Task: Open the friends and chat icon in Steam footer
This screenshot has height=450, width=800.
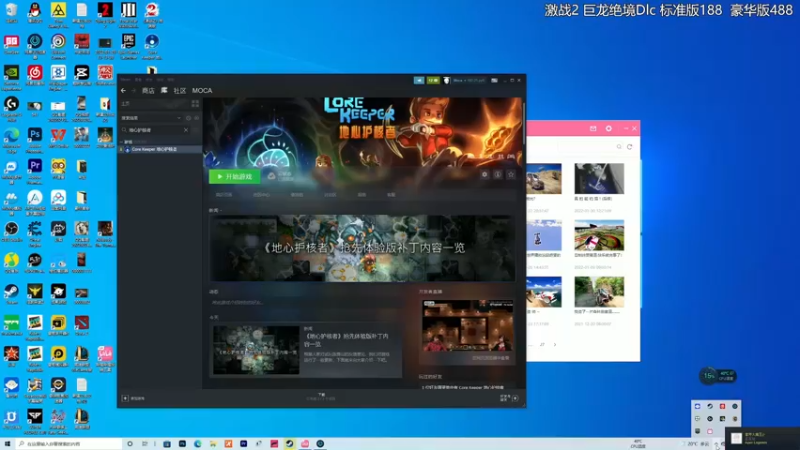Action: point(515,398)
